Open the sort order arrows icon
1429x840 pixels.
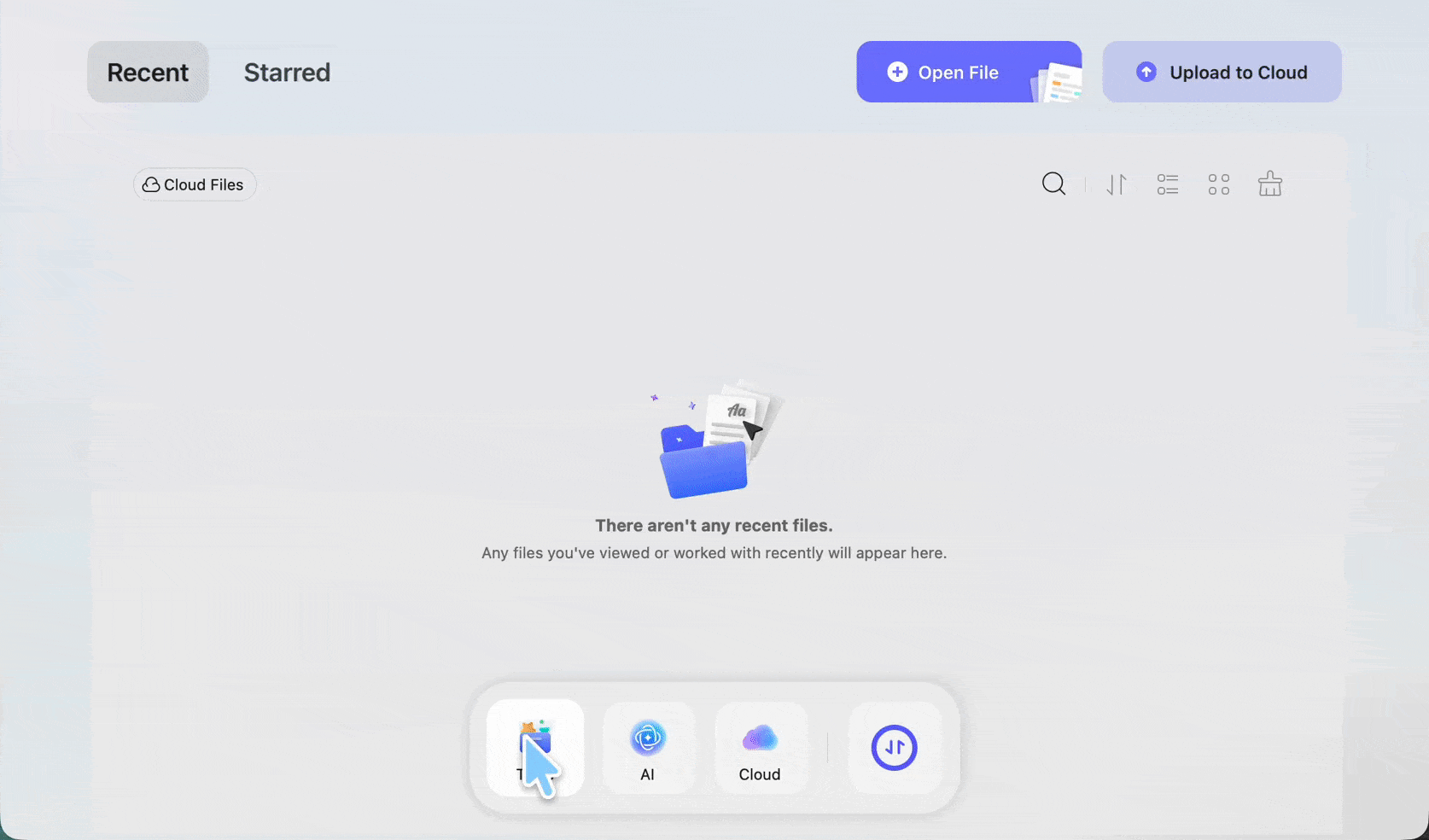(x=1117, y=184)
